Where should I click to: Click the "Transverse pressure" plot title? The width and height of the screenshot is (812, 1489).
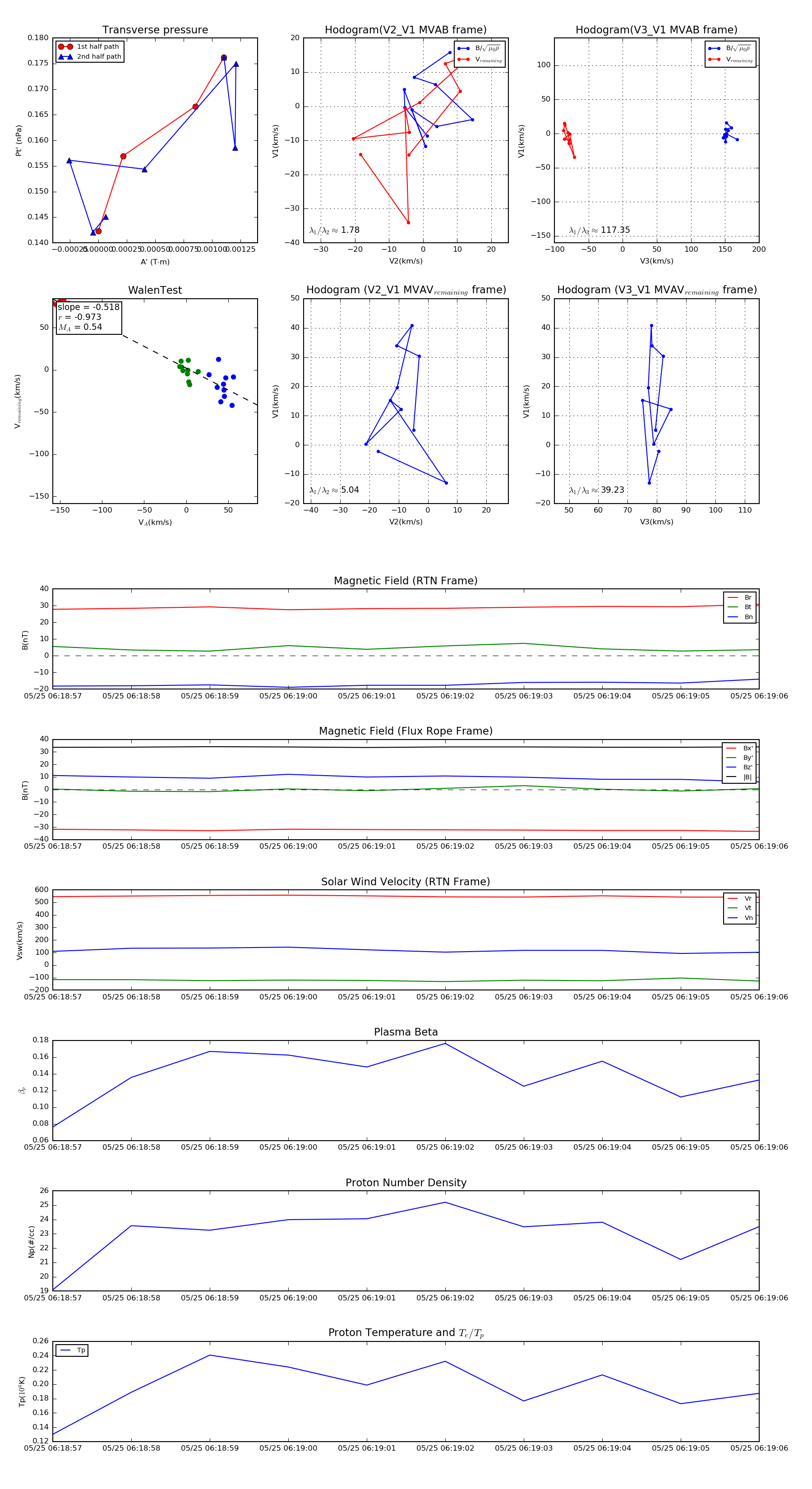point(155,30)
